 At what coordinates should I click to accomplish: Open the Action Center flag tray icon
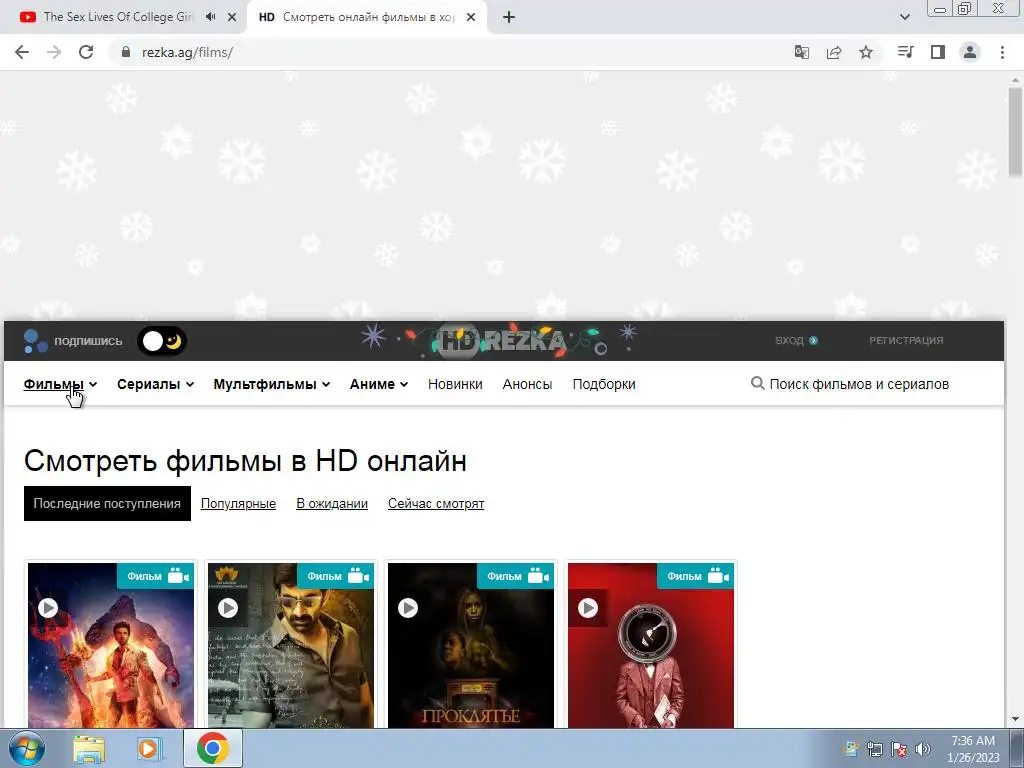coord(899,749)
